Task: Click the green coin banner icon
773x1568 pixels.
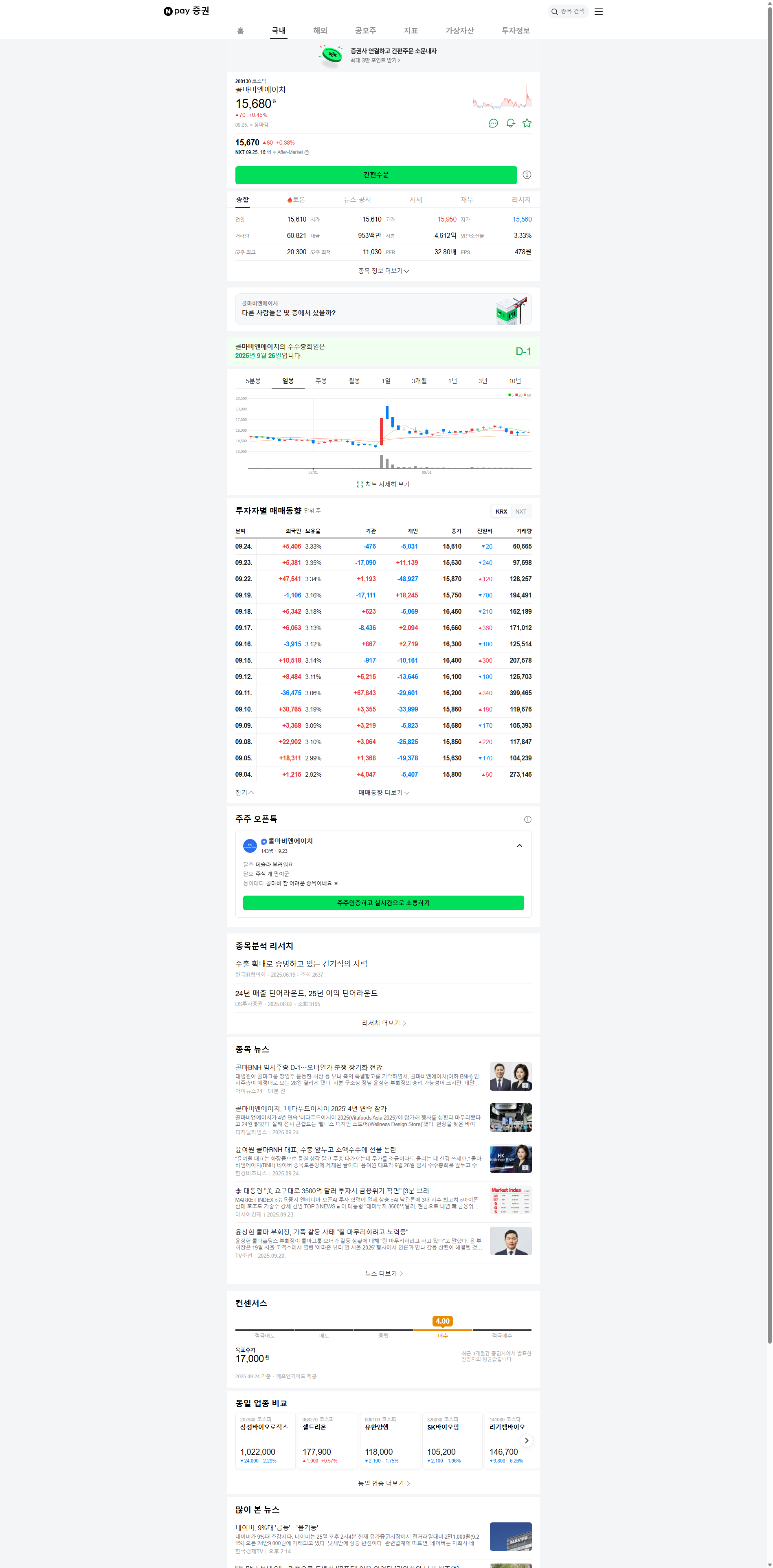Action: coord(331,55)
